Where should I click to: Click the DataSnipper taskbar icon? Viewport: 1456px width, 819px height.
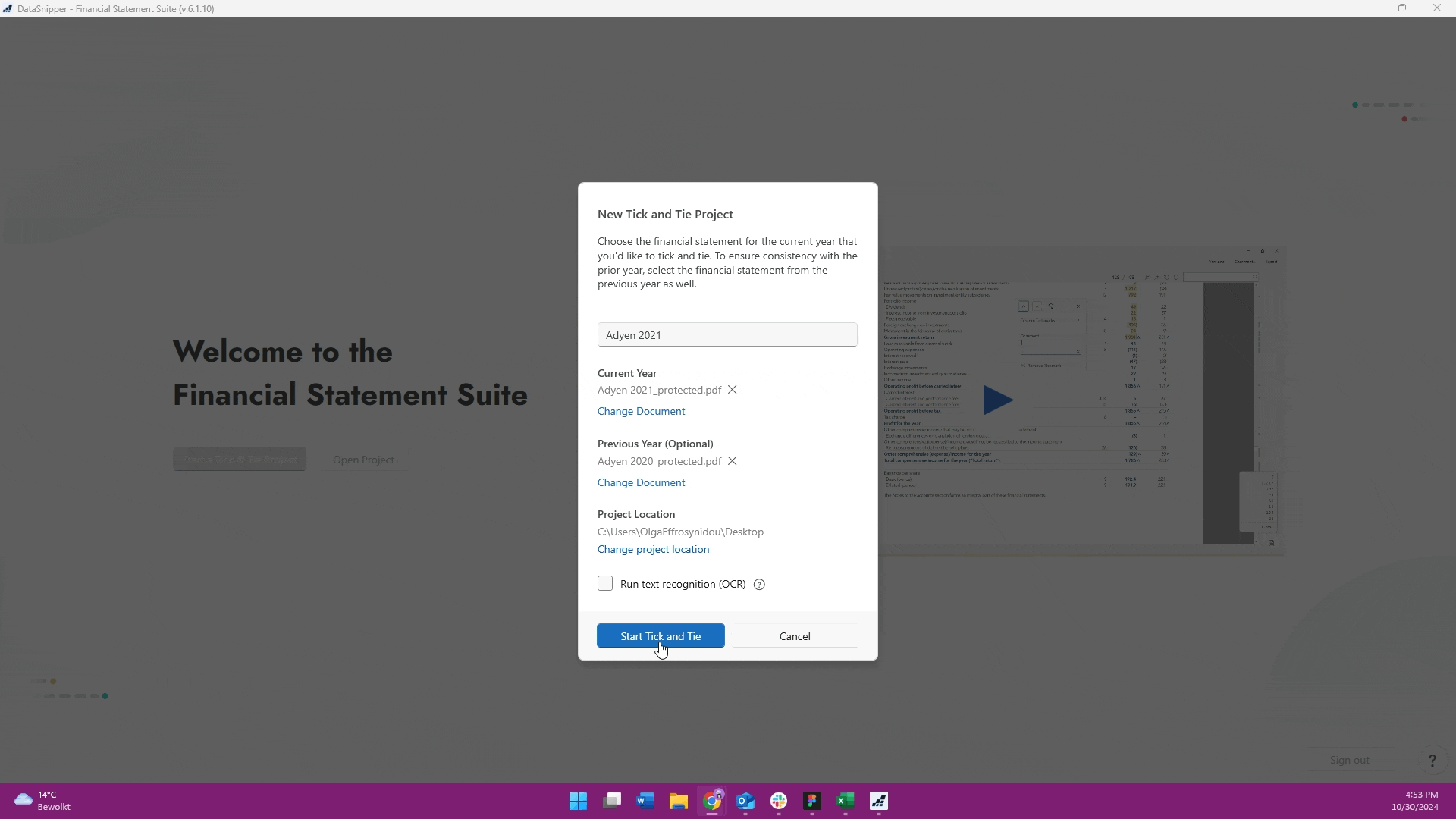click(878, 802)
